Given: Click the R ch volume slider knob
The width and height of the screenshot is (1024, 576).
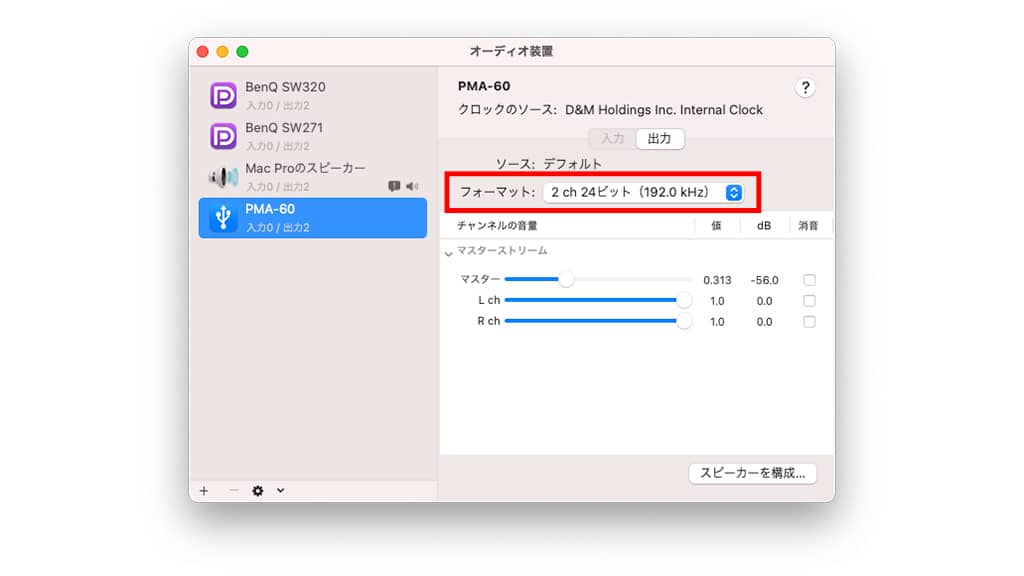Looking at the screenshot, I should pos(684,321).
